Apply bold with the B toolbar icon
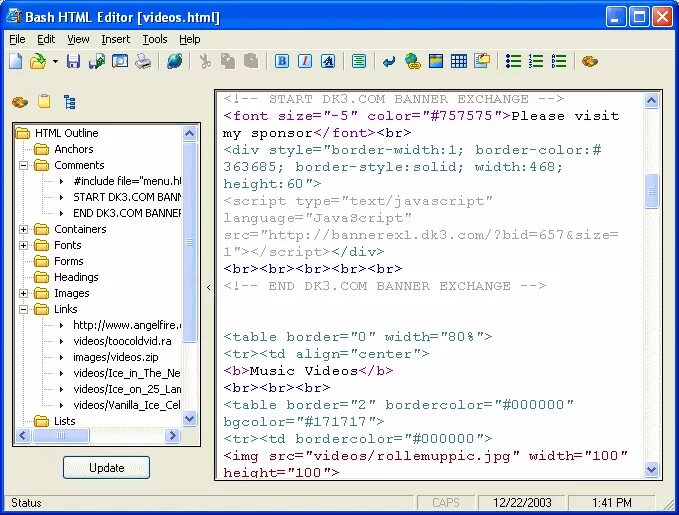 [282, 62]
